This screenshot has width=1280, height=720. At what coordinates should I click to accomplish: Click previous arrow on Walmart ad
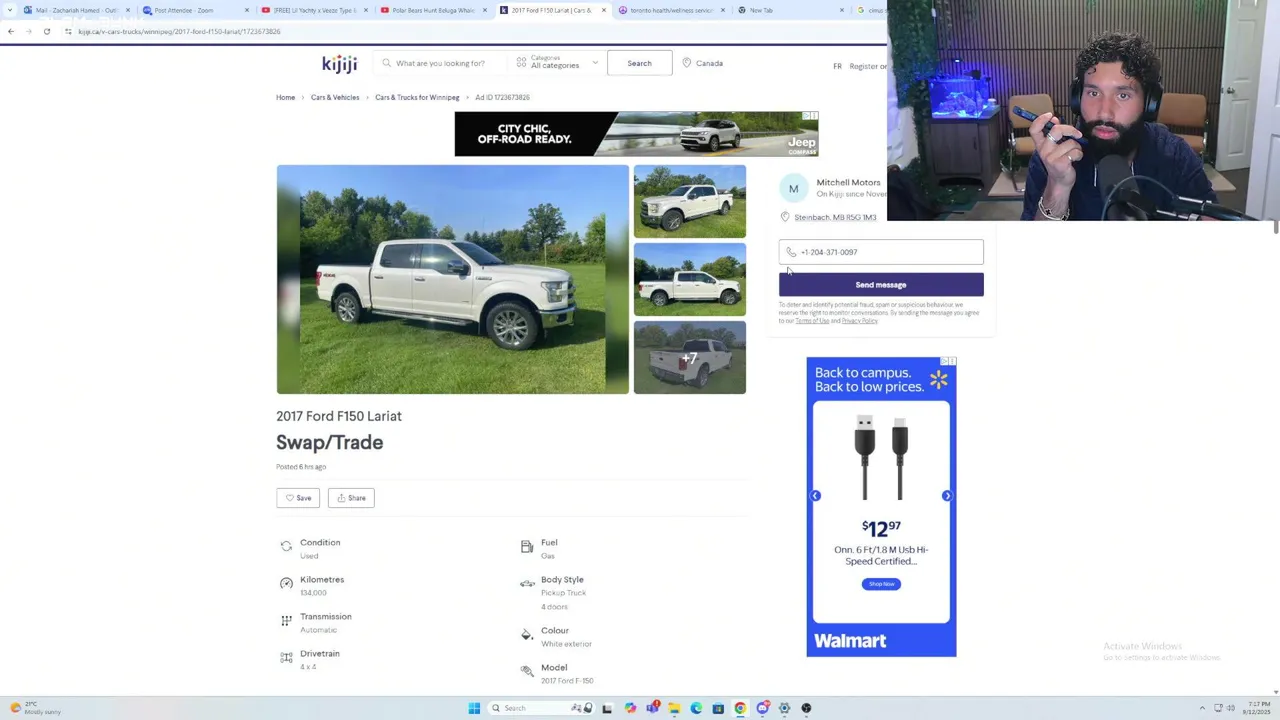(x=815, y=496)
